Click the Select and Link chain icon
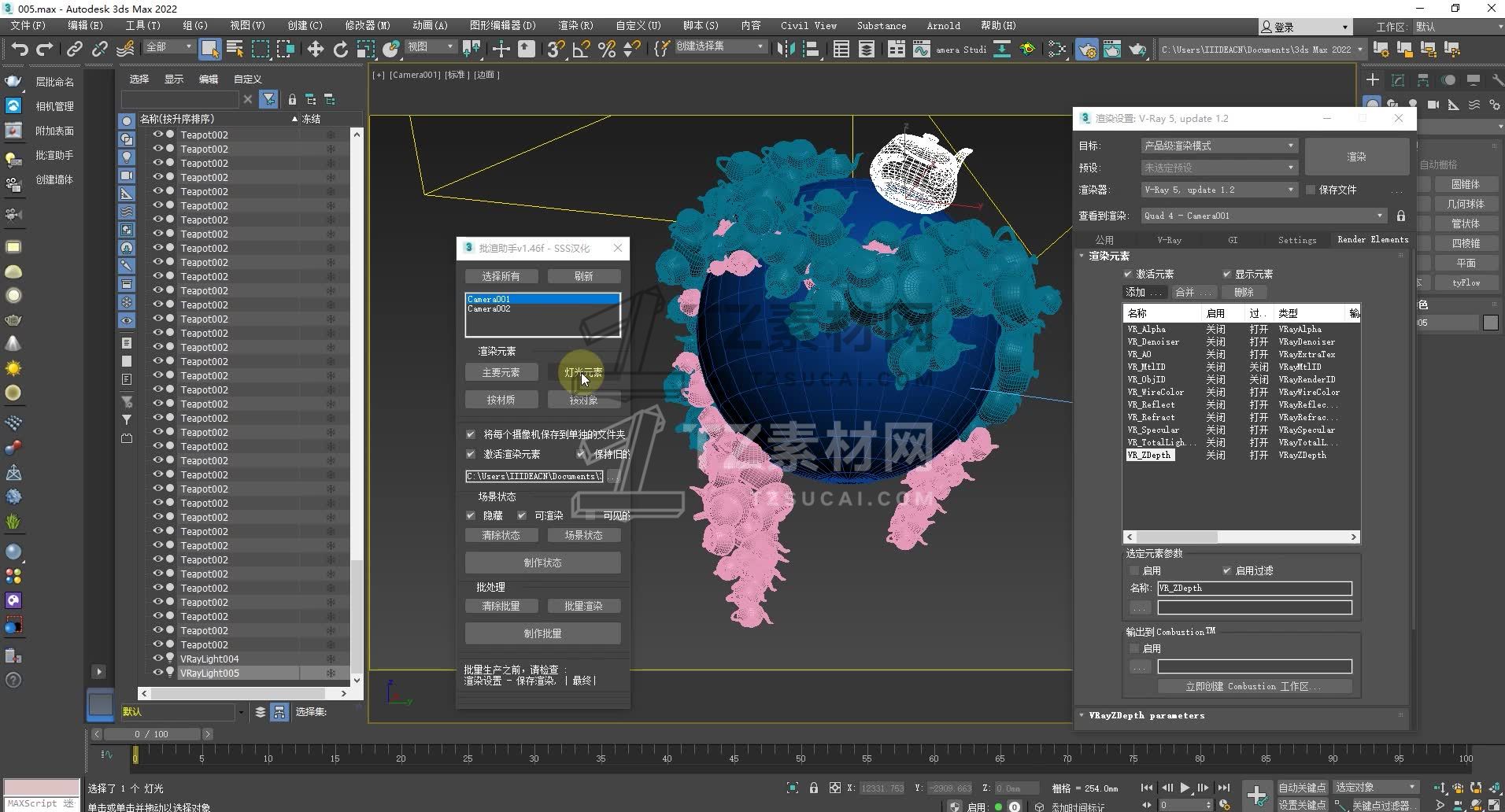The width and height of the screenshot is (1505, 812). coord(74,50)
